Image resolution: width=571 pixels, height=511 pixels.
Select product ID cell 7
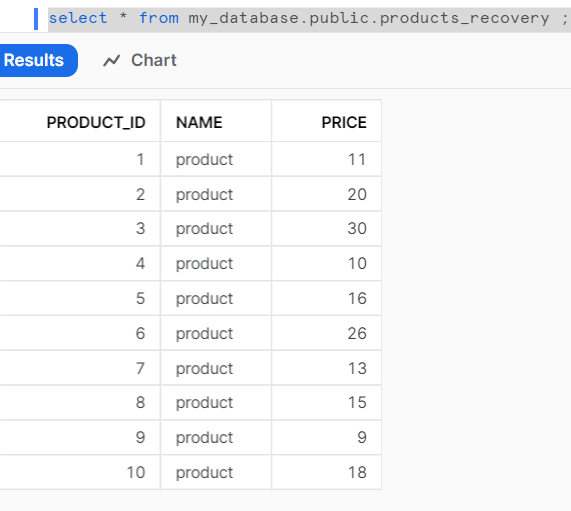click(80, 368)
